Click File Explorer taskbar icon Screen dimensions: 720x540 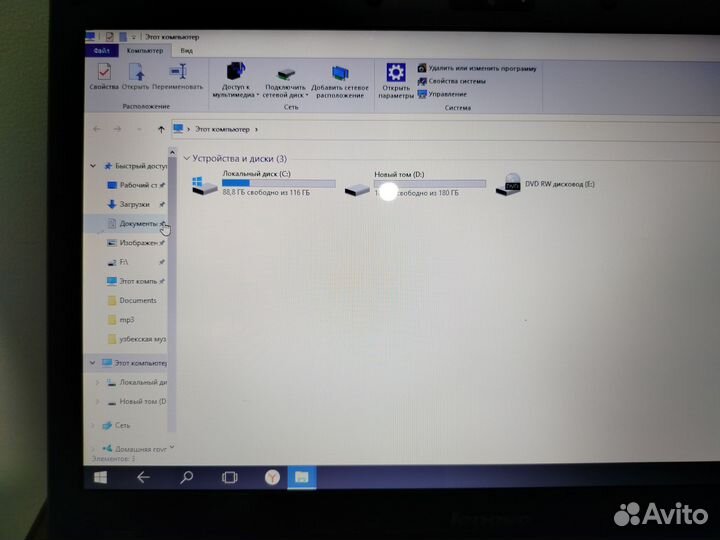point(301,478)
